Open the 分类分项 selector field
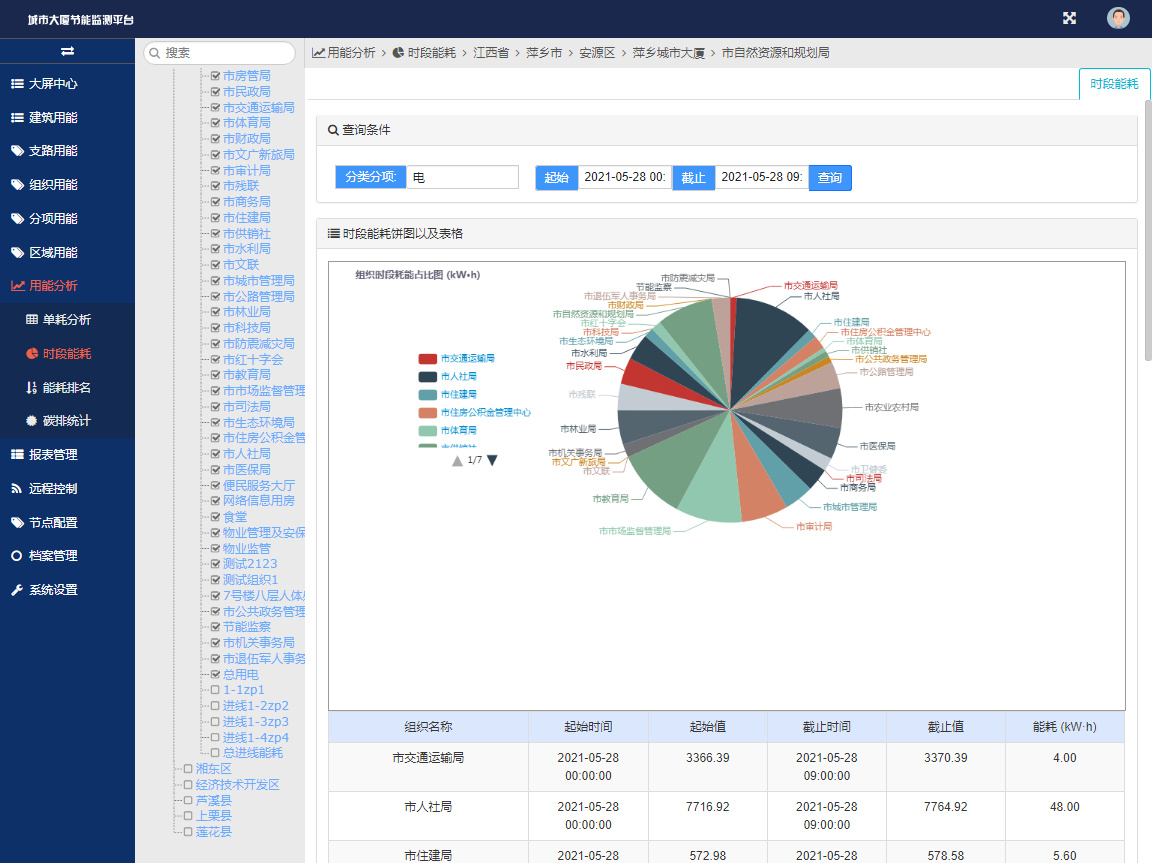 point(462,177)
